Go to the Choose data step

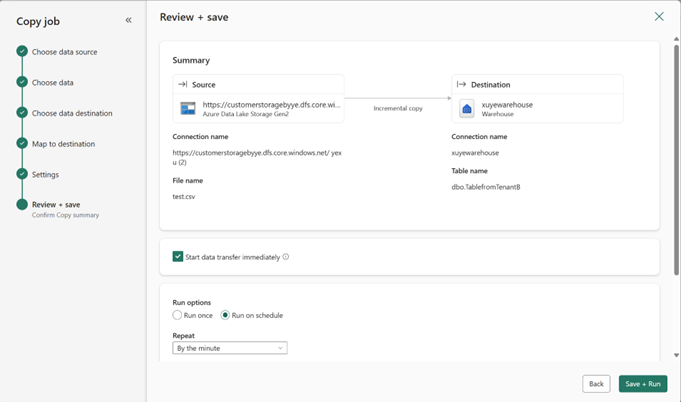click(x=52, y=82)
